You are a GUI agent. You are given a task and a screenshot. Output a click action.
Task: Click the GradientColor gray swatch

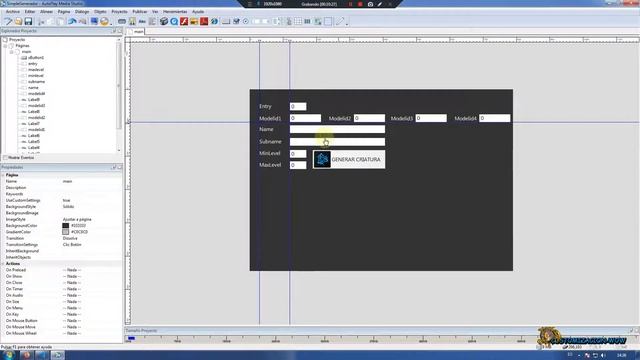tap(65, 232)
